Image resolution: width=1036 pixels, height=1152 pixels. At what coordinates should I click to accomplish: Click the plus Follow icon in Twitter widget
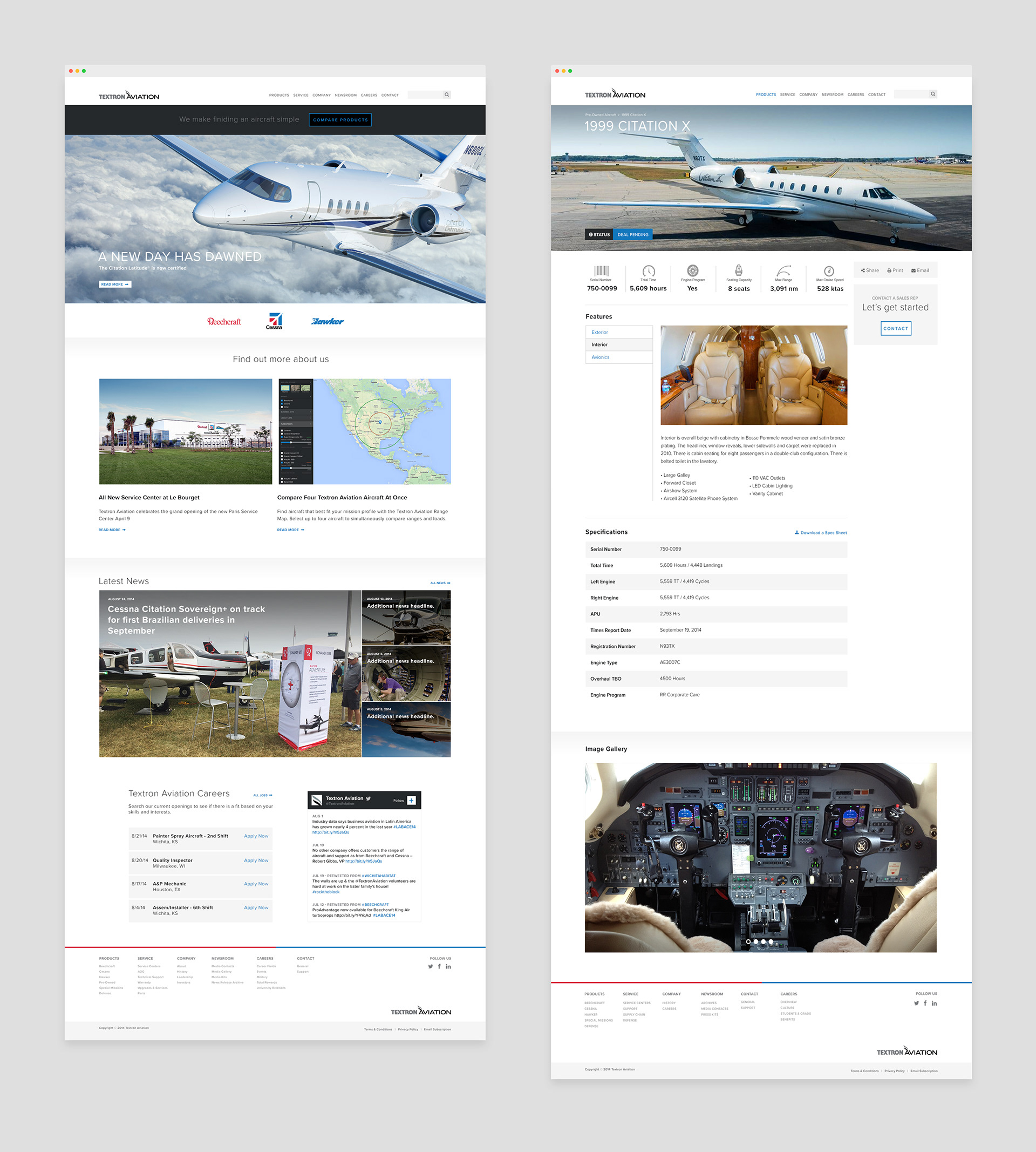[412, 801]
